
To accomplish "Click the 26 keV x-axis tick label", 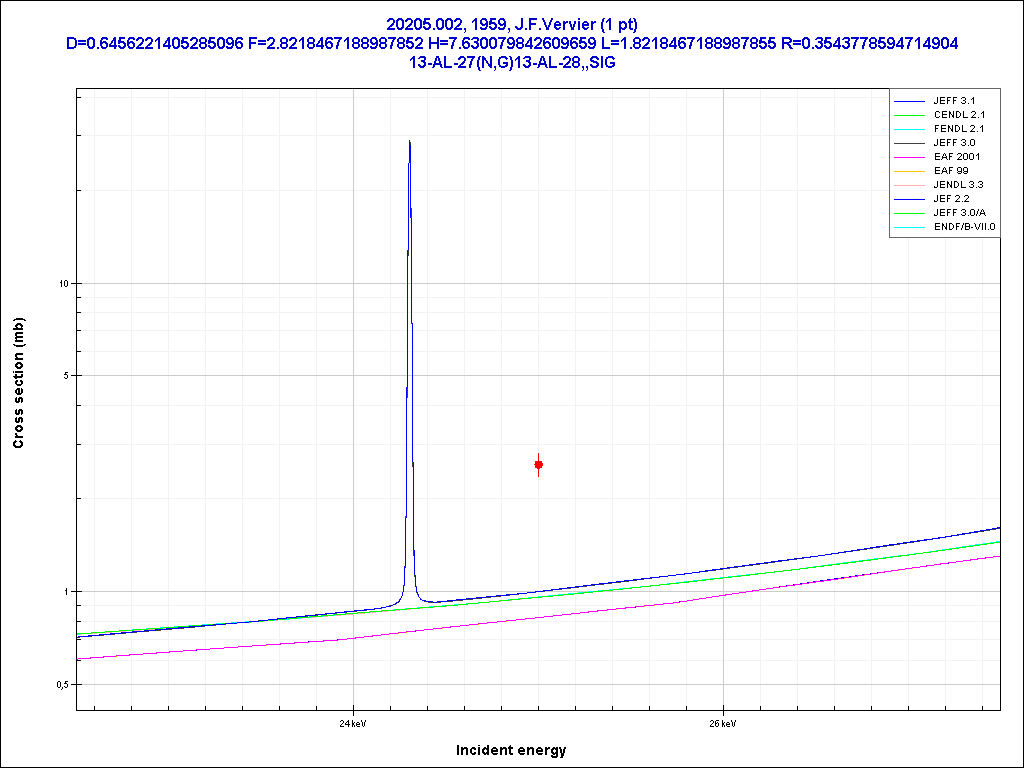I will click(x=723, y=723).
